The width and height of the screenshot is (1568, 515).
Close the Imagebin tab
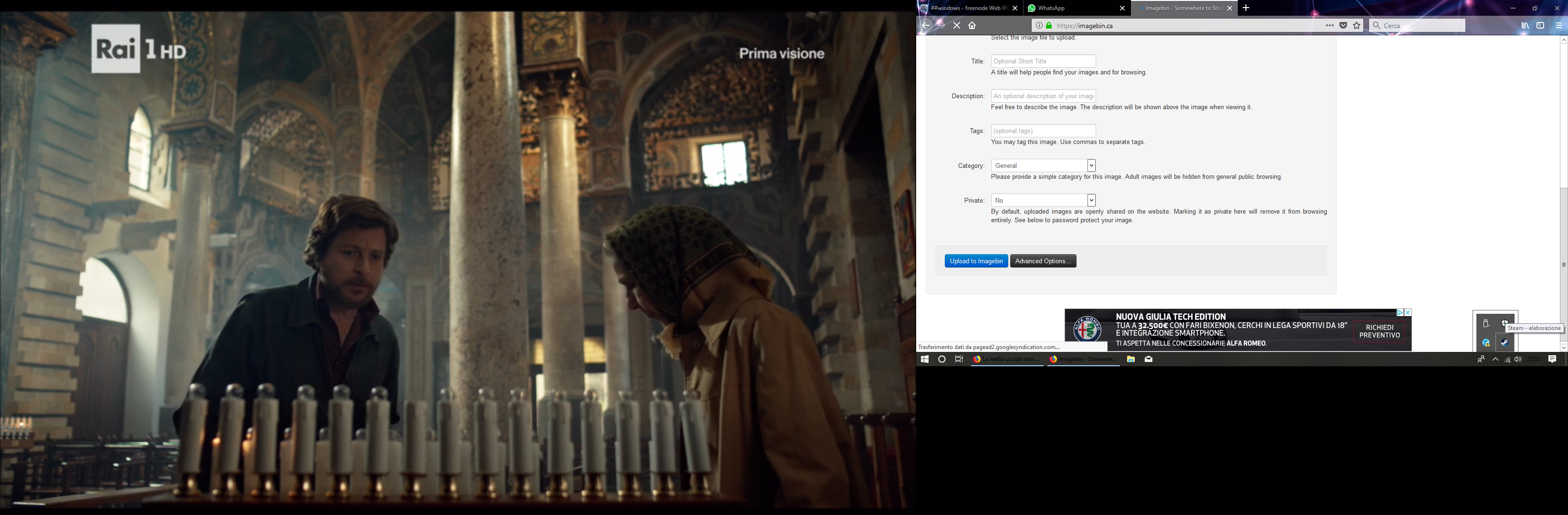(1230, 9)
